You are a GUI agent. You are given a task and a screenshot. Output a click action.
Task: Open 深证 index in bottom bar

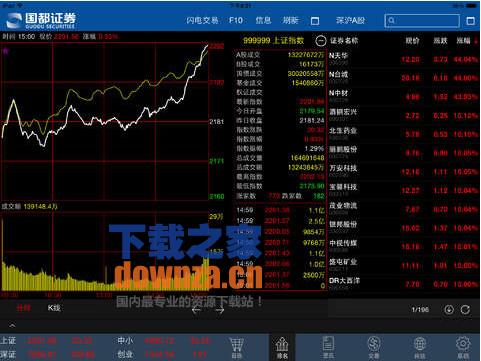(47, 354)
